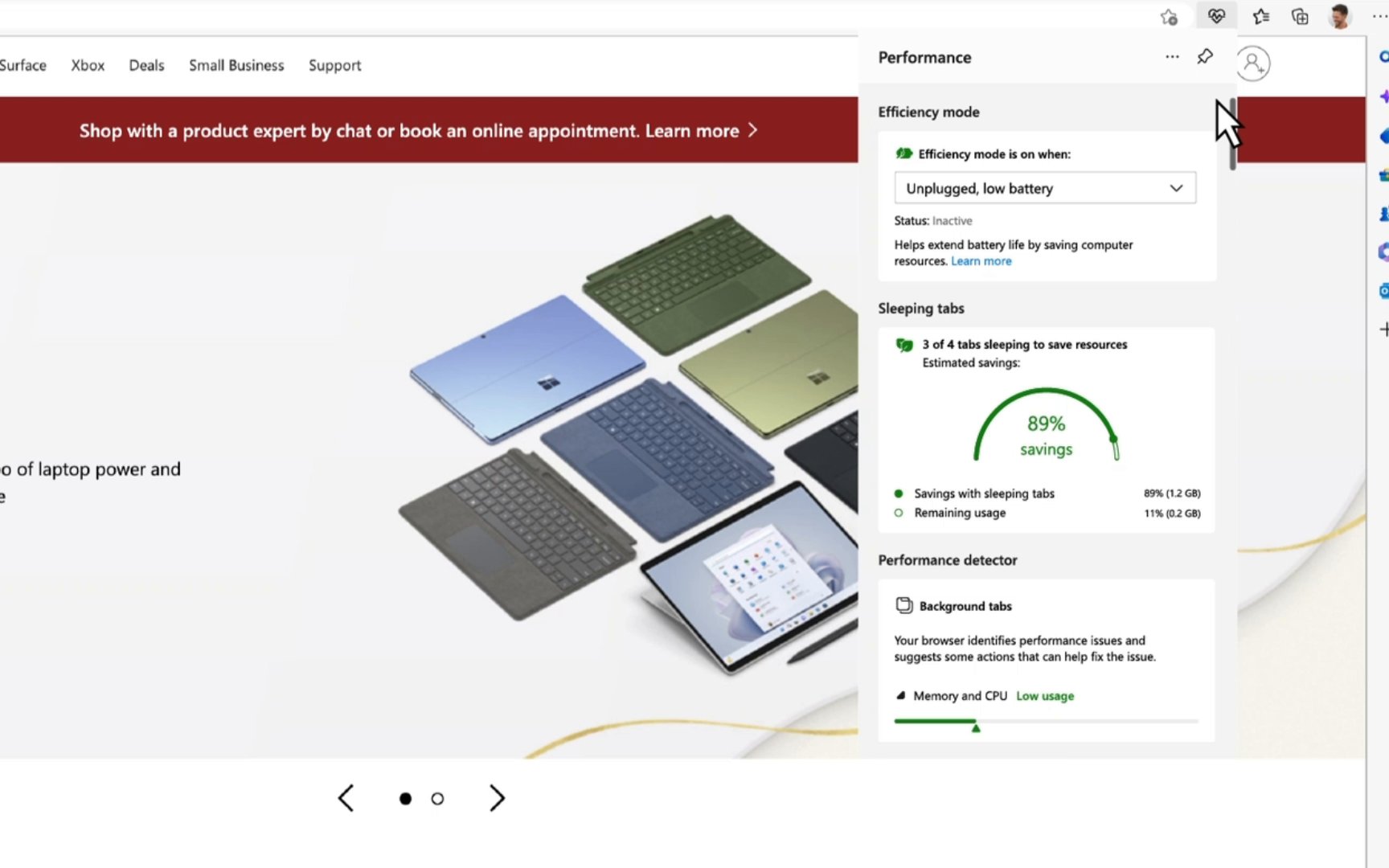This screenshot has height=868, width=1389.
Task: Open Collections from the toolbar
Action: tap(1298, 15)
